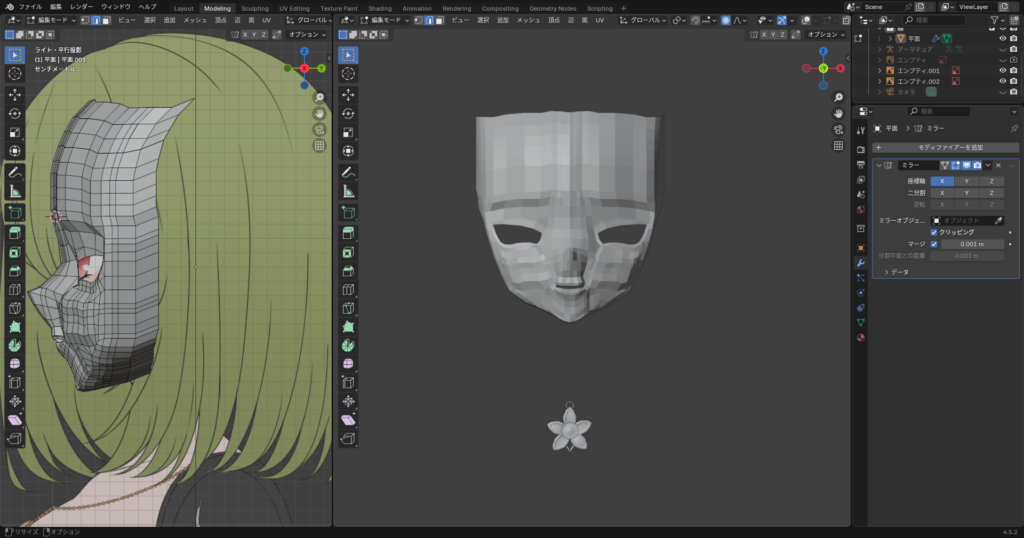1024x538 pixels.
Task: Click the zoom magnifier gizmo in right viewport
Action: [x=839, y=97]
